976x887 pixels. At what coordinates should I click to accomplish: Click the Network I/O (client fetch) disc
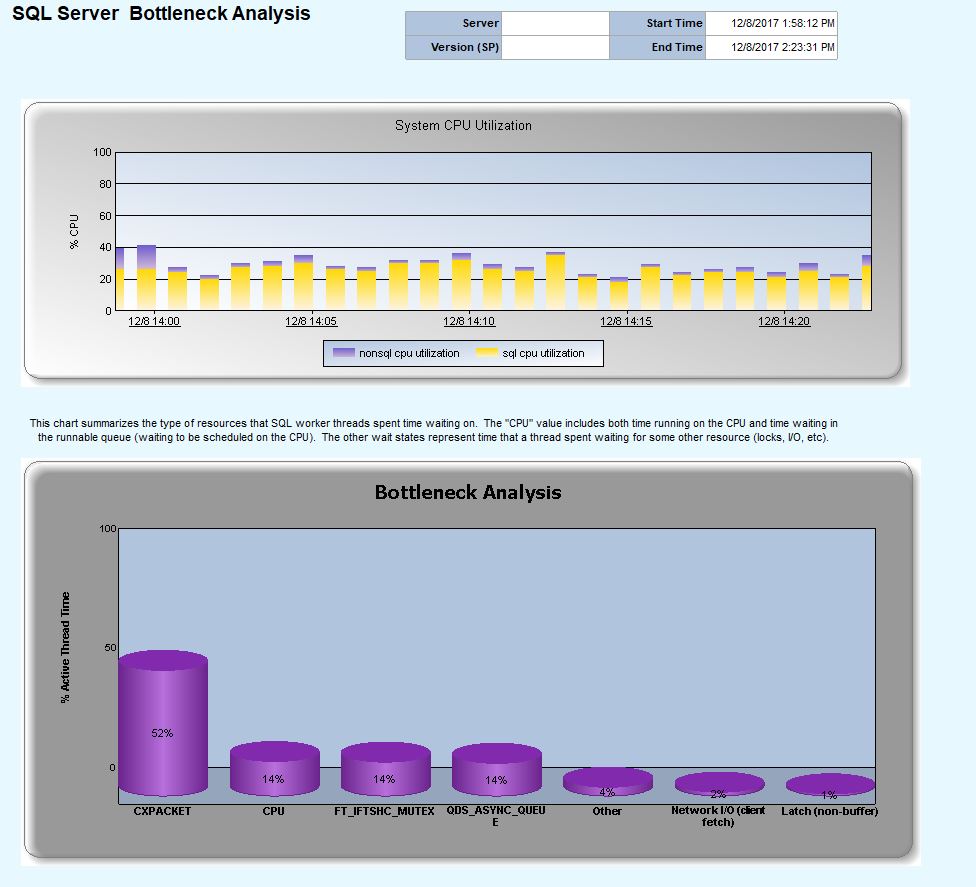[x=719, y=784]
